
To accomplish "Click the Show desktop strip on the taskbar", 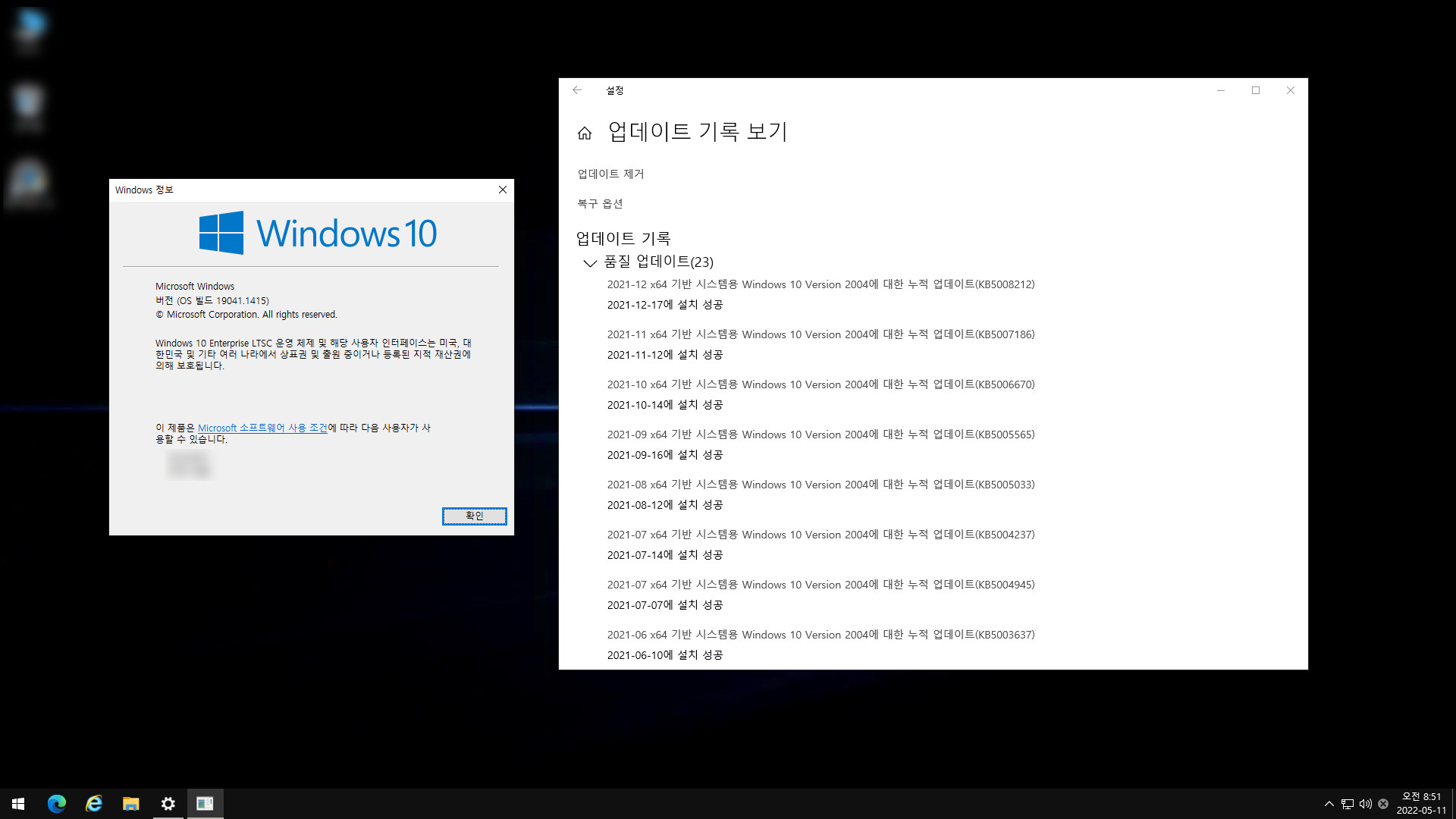I will (x=1453, y=804).
